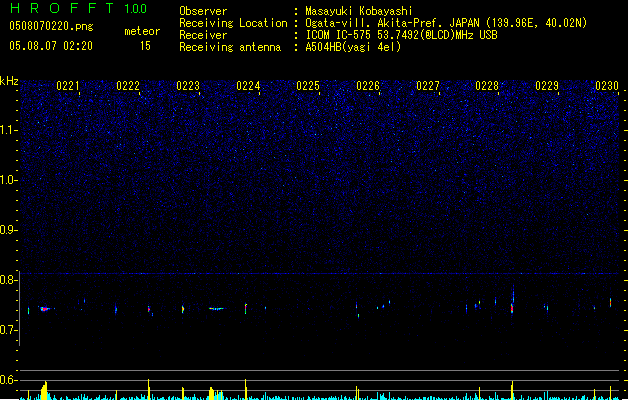Click the 0224 time marker
This screenshot has width=629, height=400.
(x=248, y=86)
